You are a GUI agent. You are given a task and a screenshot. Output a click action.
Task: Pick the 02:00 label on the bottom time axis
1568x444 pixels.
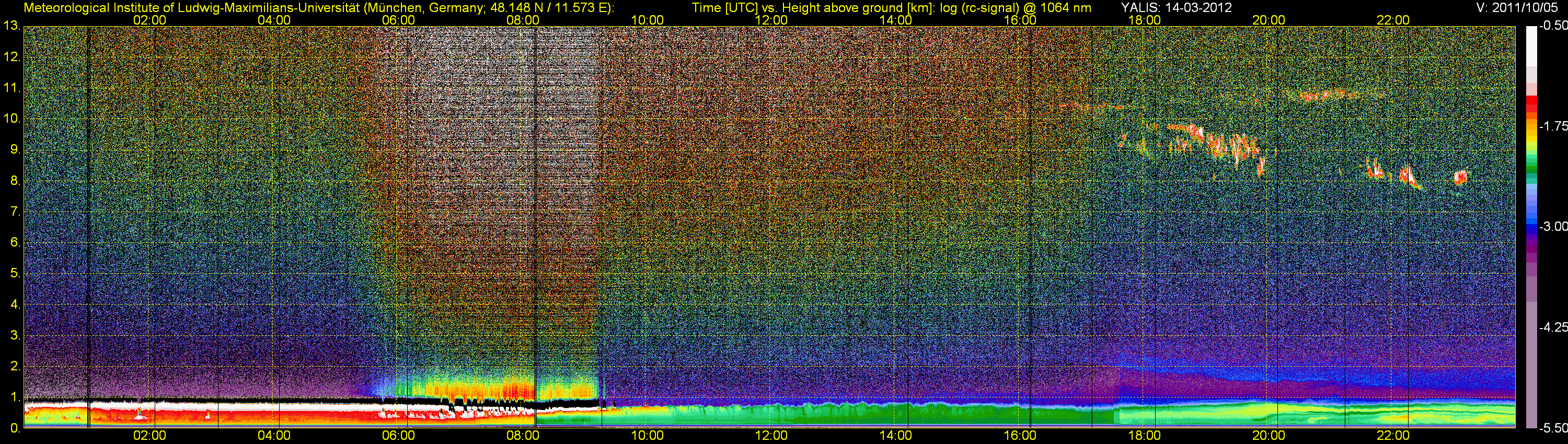149,436
